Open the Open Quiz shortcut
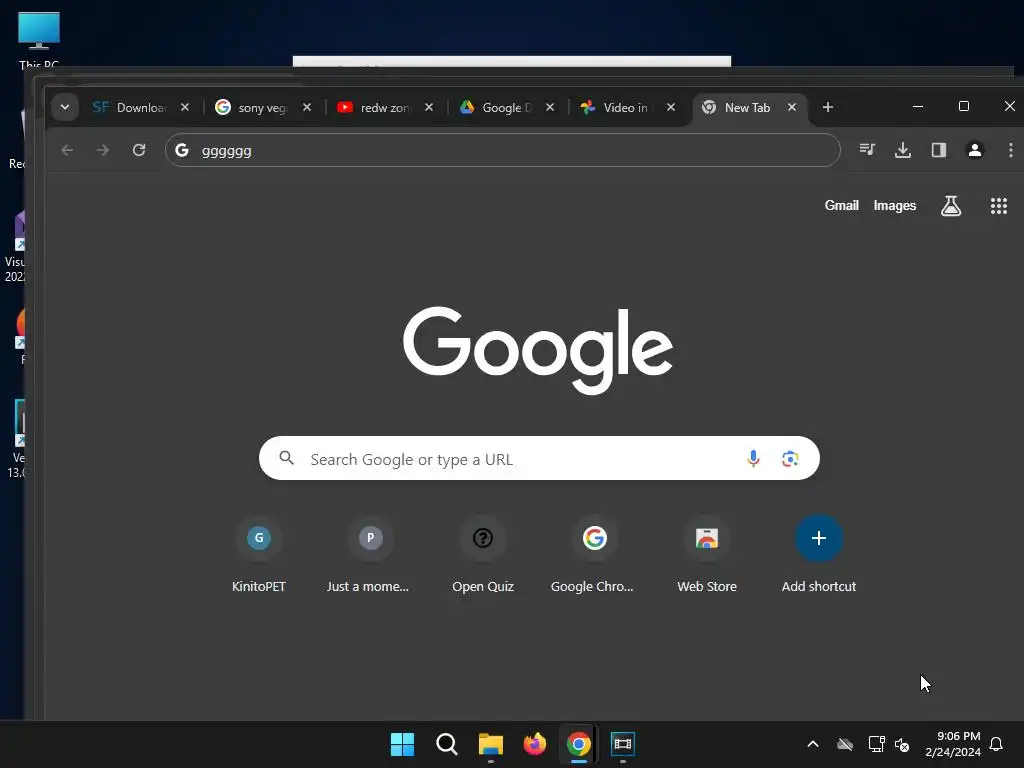 483,554
